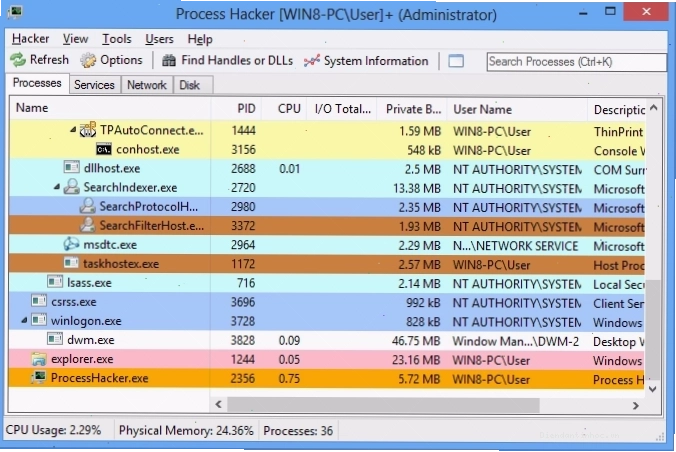Open the Tools menu
Screen dimensions: 676x452
tap(116, 39)
